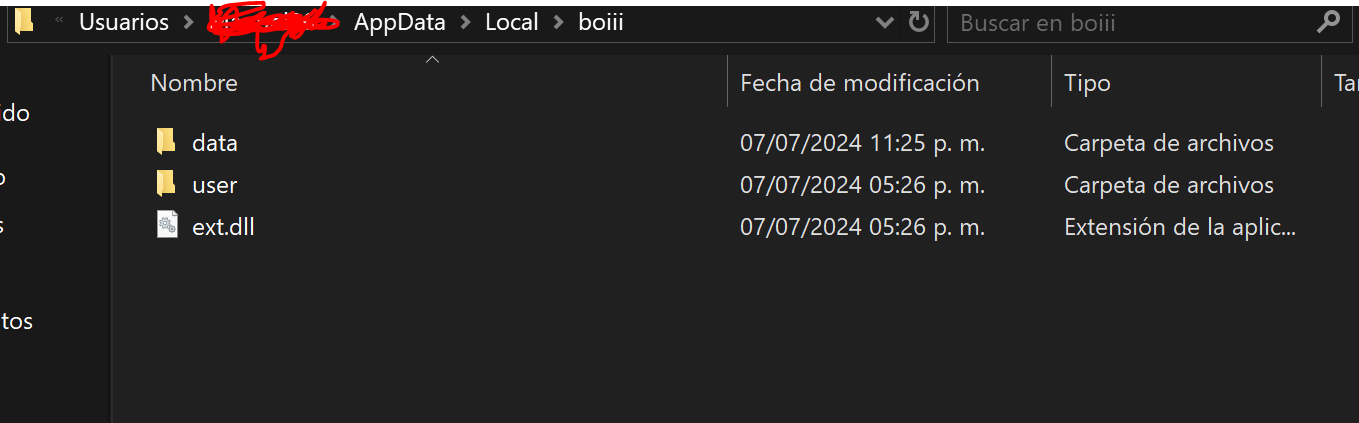Go to Local in breadcrumb path
The height and width of the screenshot is (423, 1359).
[x=511, y=22]
